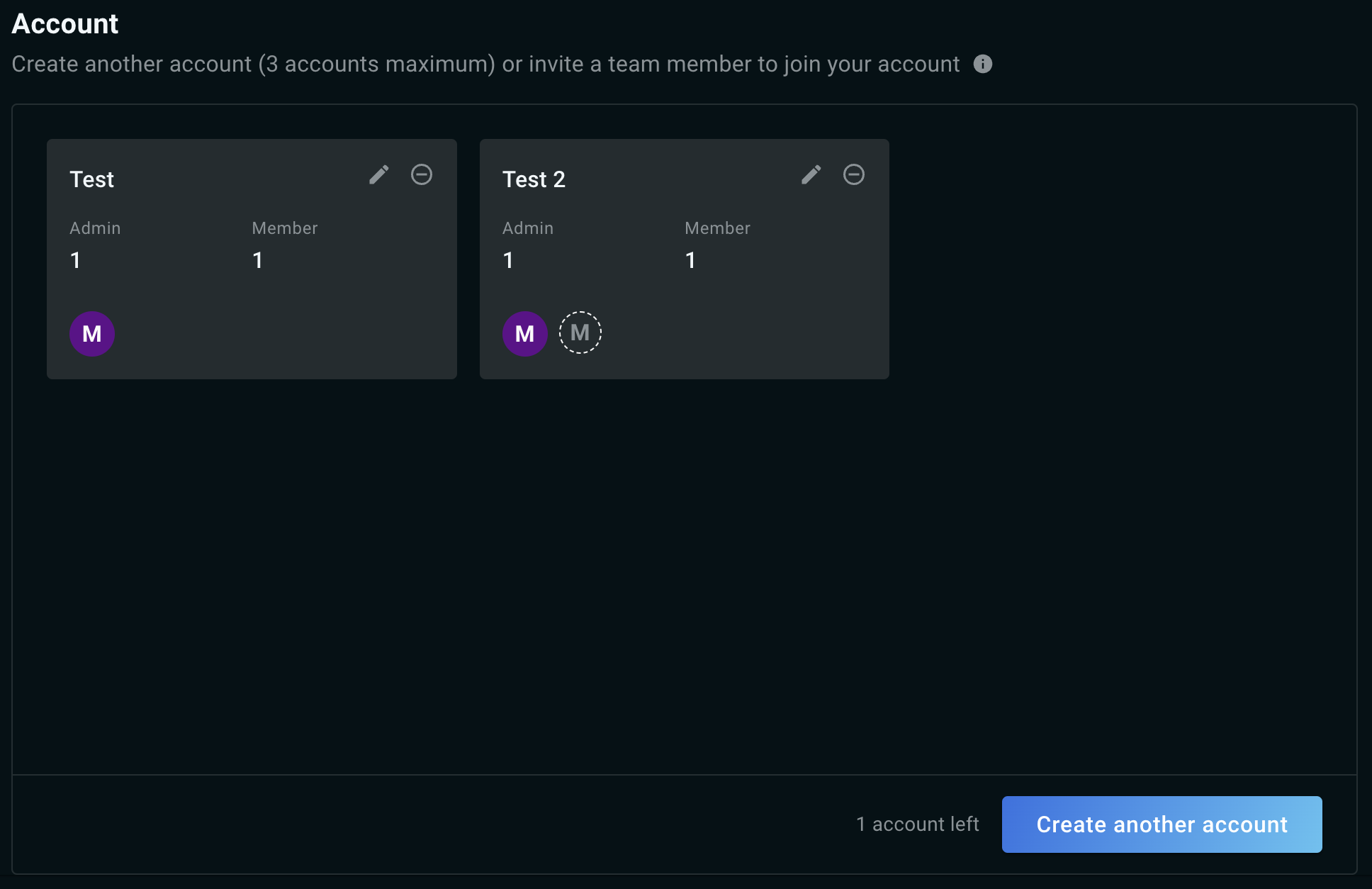This screenshot has width=1372, height=889.
Task: Edit the Test 2 account name
Action: pyautogui.click(x=811, y=174)
